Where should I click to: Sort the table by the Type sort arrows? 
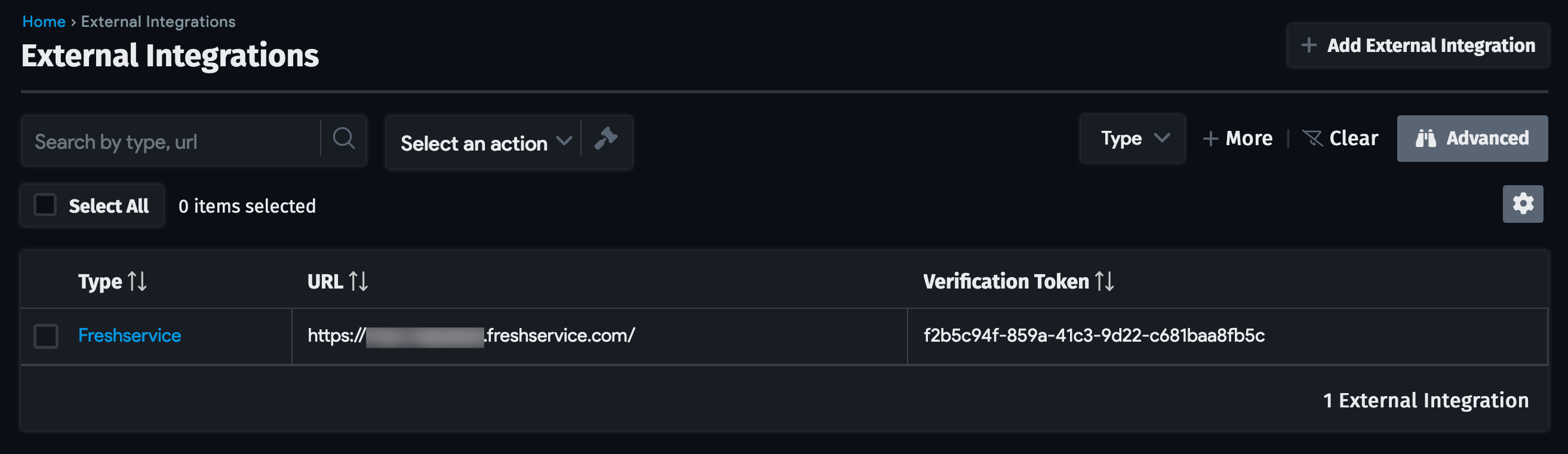(137, 281)
